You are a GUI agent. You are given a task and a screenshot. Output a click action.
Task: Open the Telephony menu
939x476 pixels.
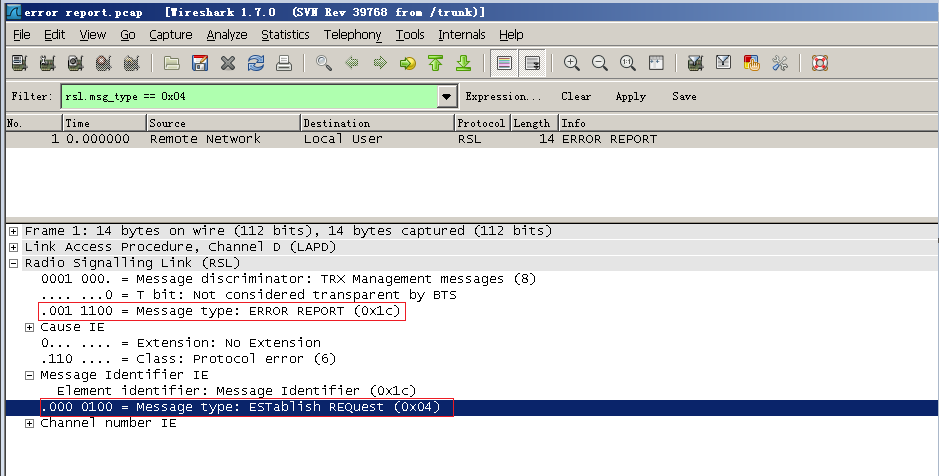coord(352,35)
